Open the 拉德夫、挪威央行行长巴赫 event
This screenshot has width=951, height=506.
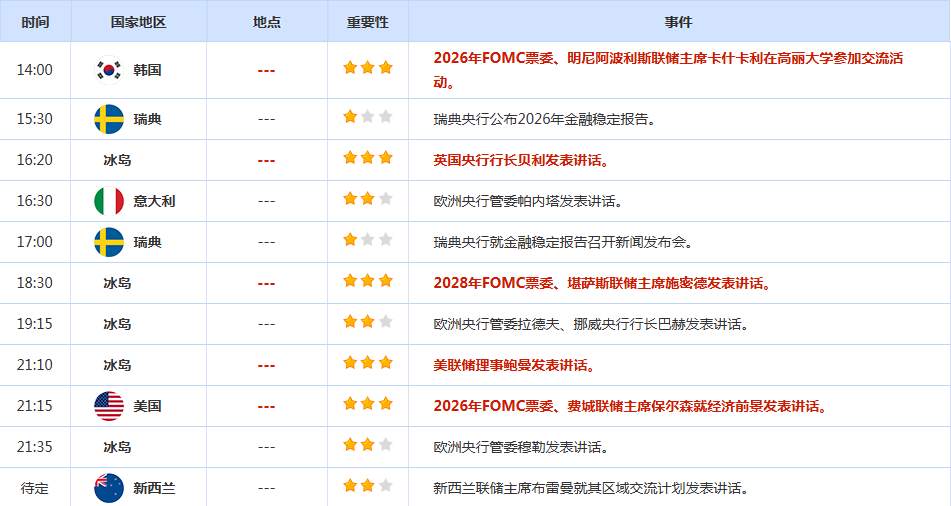[591, 324]
